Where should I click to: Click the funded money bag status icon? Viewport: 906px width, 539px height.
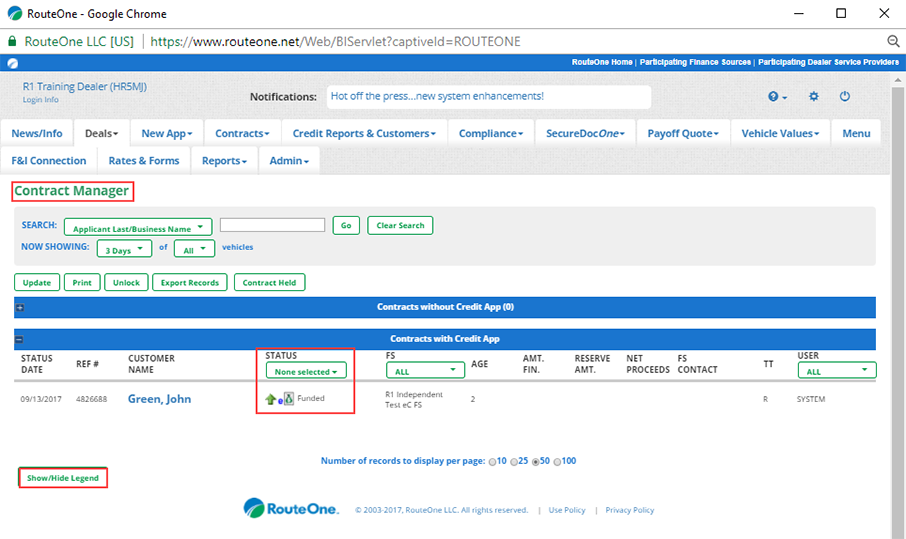289,398
